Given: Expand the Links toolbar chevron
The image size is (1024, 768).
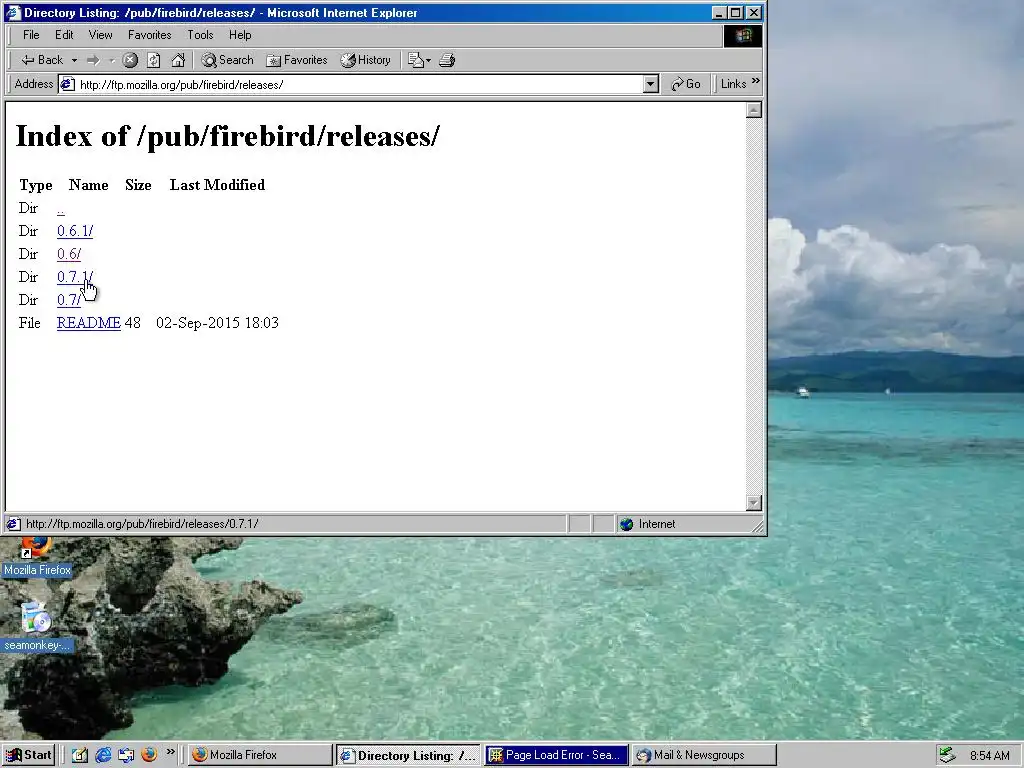Looking at the screenshot, I should pyautogui.click(x=756, y=81).
